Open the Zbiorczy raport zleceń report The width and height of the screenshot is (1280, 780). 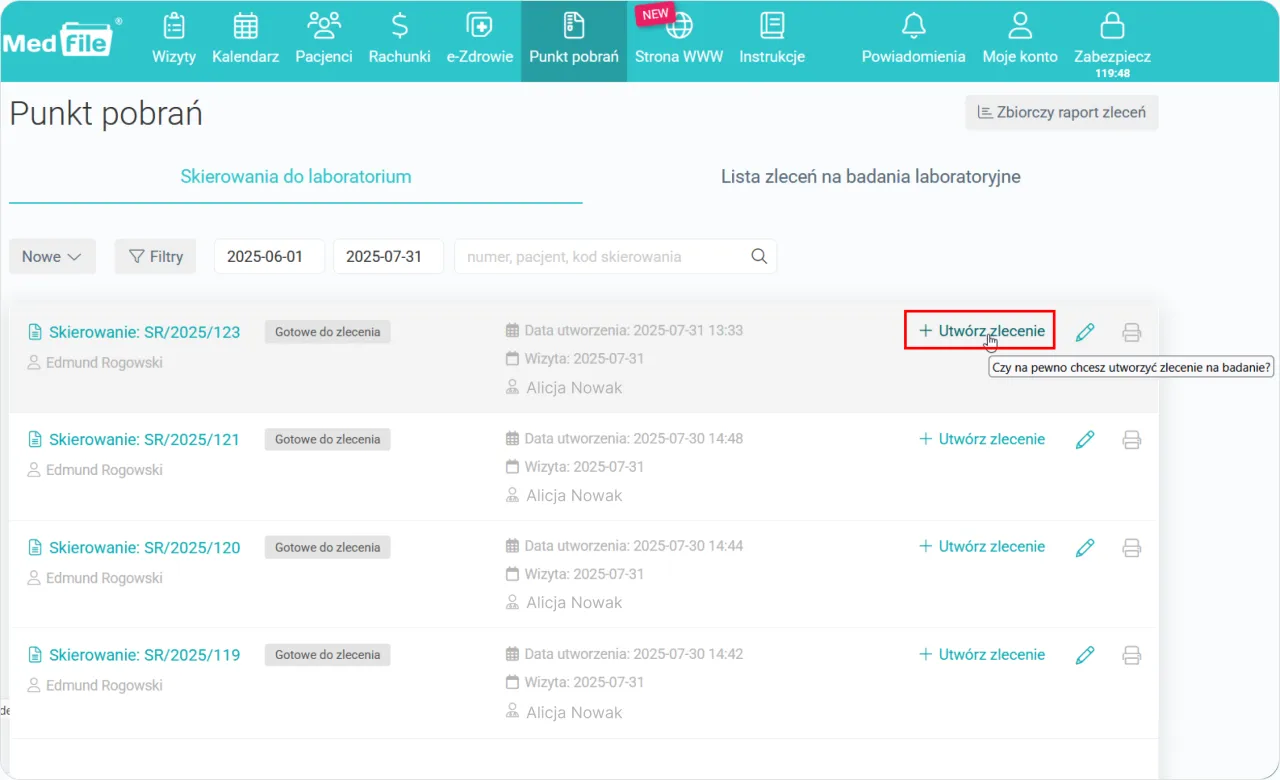coord(1061,112)
